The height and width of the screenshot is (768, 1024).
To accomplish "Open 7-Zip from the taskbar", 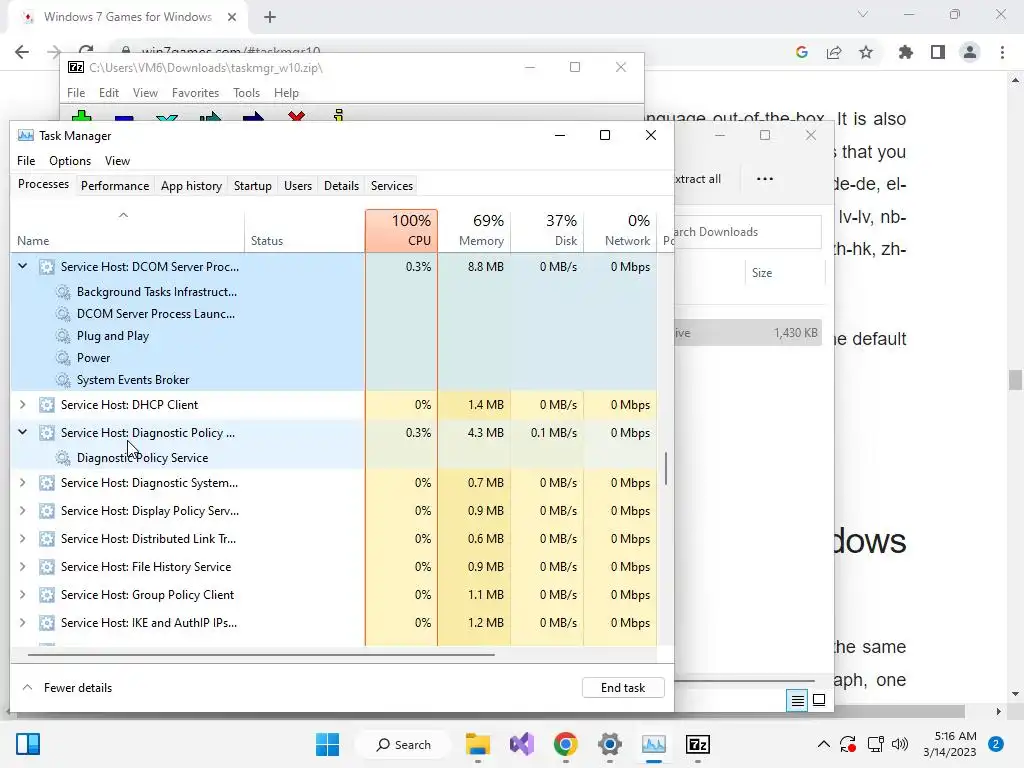I will point(697,744).
